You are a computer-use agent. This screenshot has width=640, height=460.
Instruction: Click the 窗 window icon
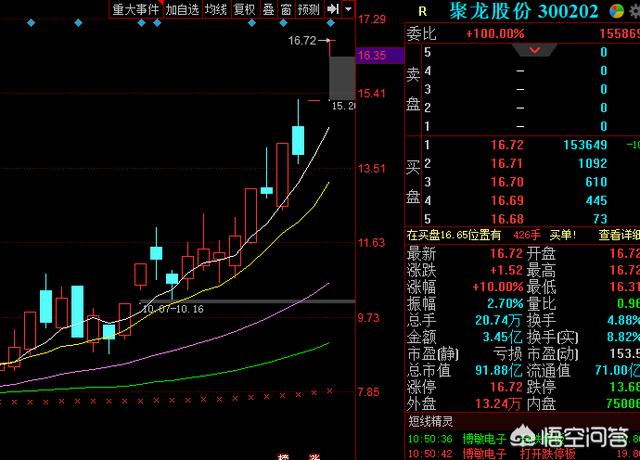click(286, 9)
